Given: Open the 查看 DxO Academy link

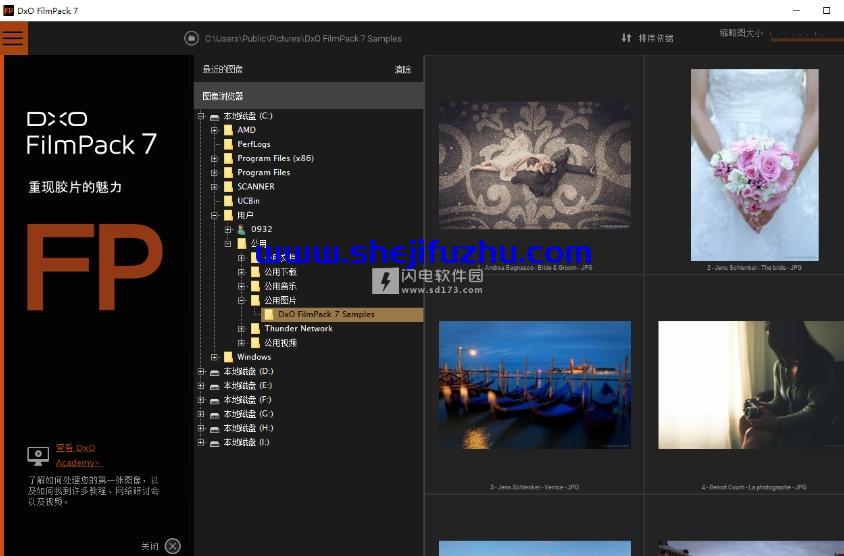Looking at the screenshot, I should 79,455.
